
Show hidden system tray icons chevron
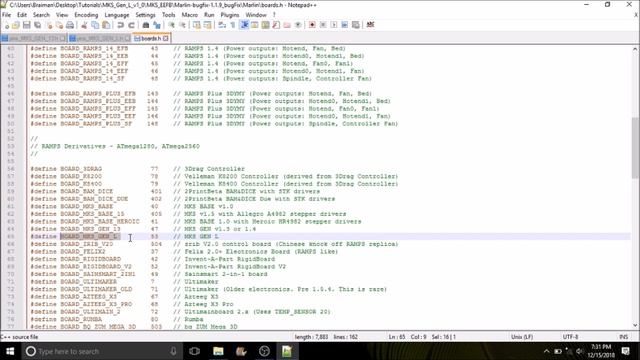coord(547,351)
